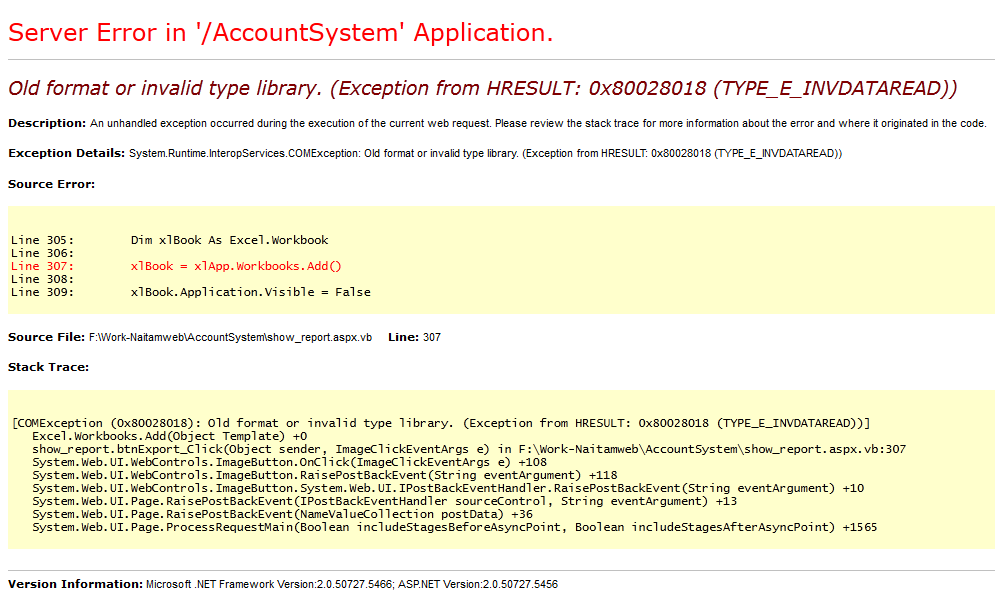Click the empty code line 'Line 308:'
This screenshot has width=995, height=597.
tap(43, 279)
